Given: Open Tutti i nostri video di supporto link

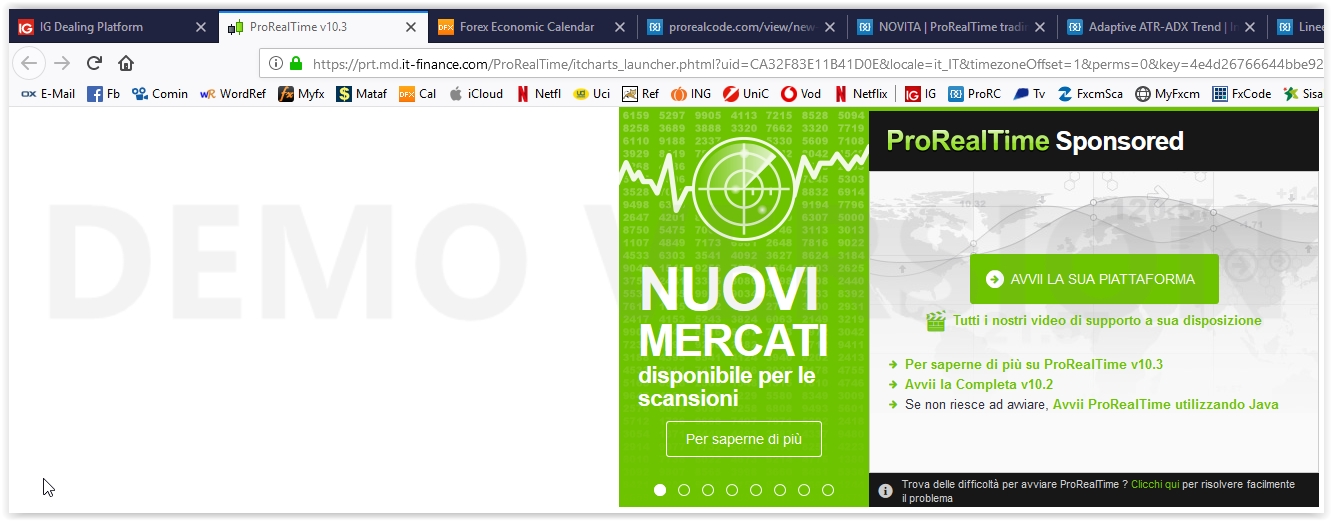Looking at the screenshot, I should click(x=1107, y=321).
